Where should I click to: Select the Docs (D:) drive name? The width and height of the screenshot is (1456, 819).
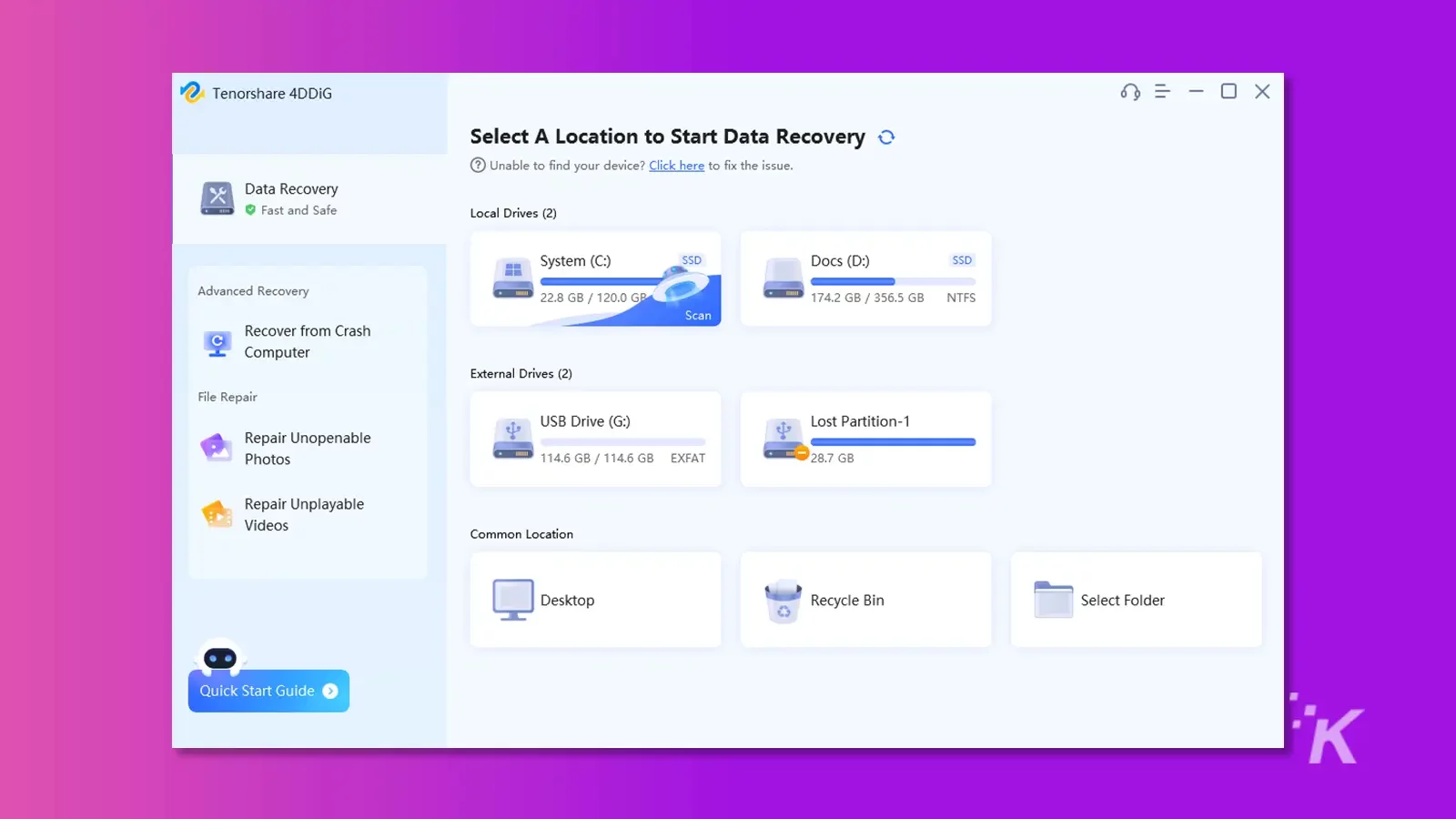[840, 261]
